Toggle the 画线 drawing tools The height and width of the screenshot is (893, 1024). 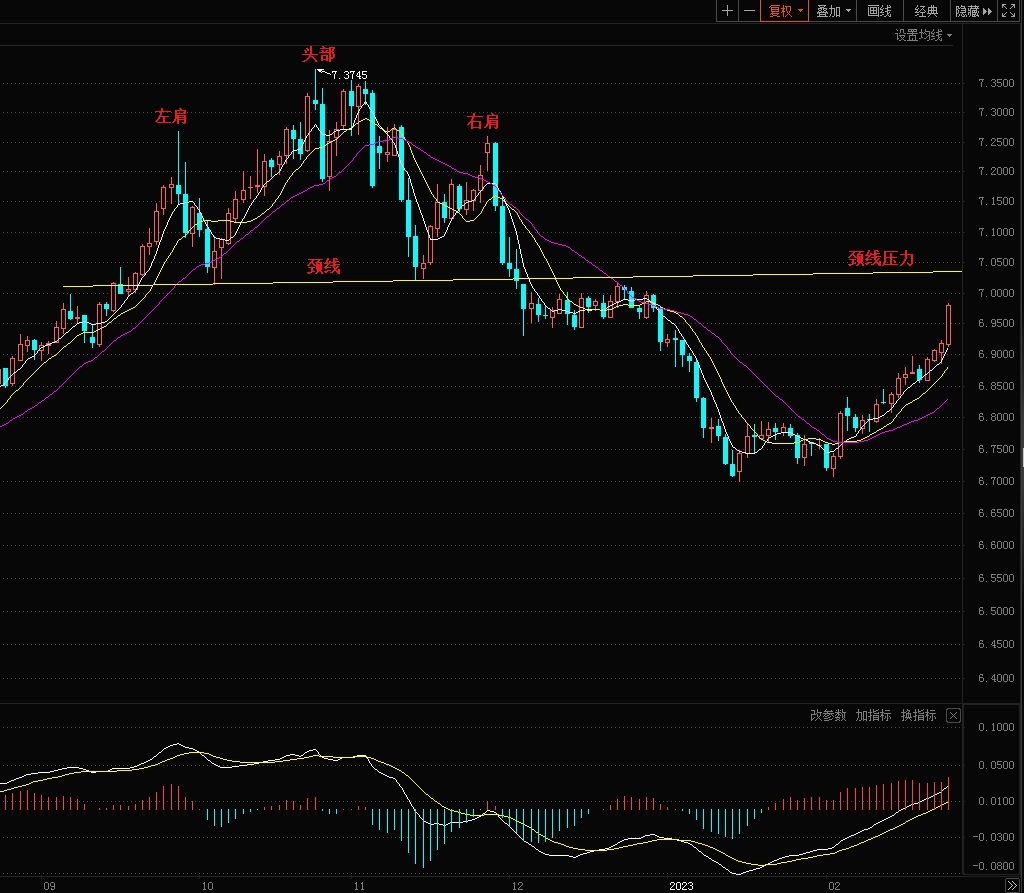pyautogui.click(x=879, y=11)
